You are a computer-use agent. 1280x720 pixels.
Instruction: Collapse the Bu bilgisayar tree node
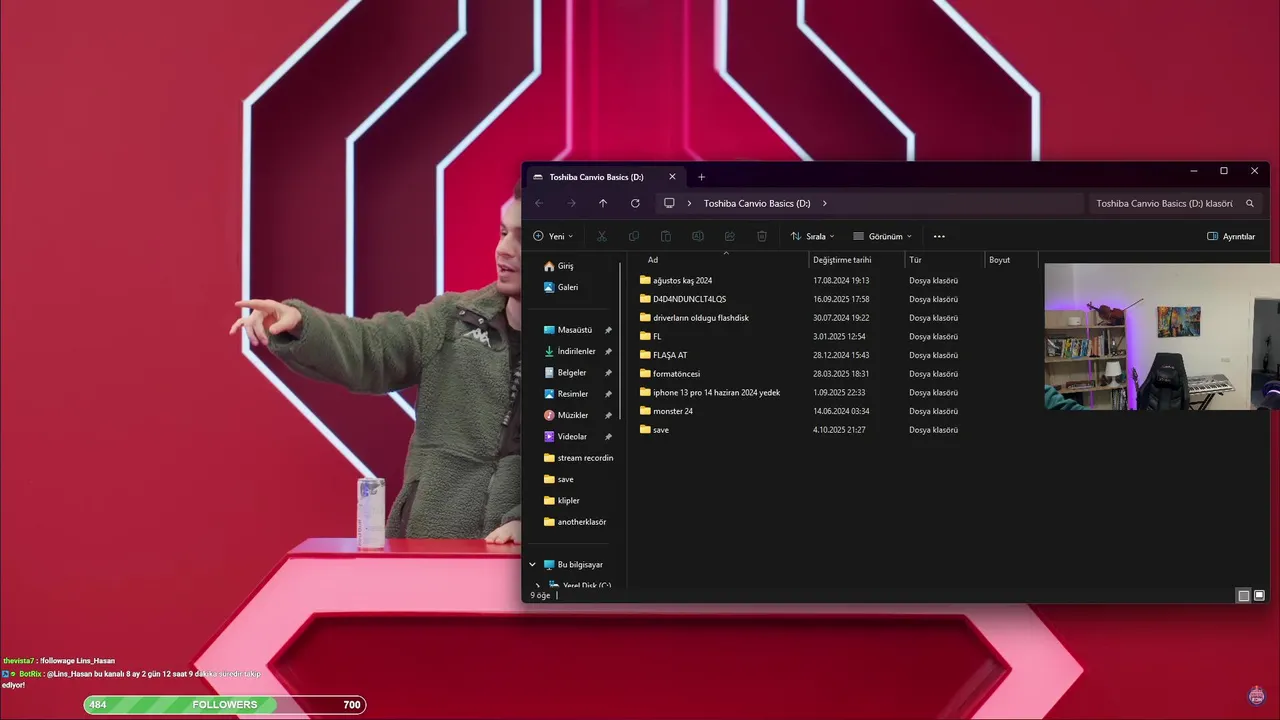click(x=532, y=564)
